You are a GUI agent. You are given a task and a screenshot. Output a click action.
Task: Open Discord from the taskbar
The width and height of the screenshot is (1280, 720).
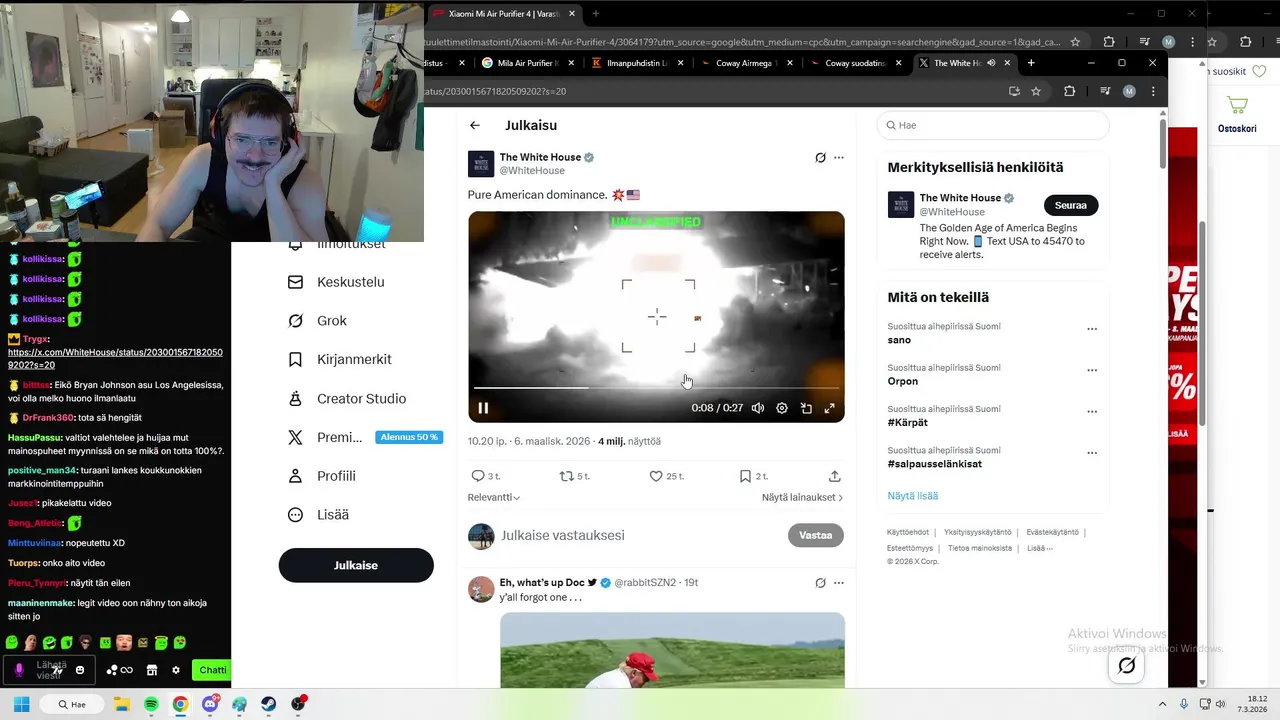(x=210, y=704)
